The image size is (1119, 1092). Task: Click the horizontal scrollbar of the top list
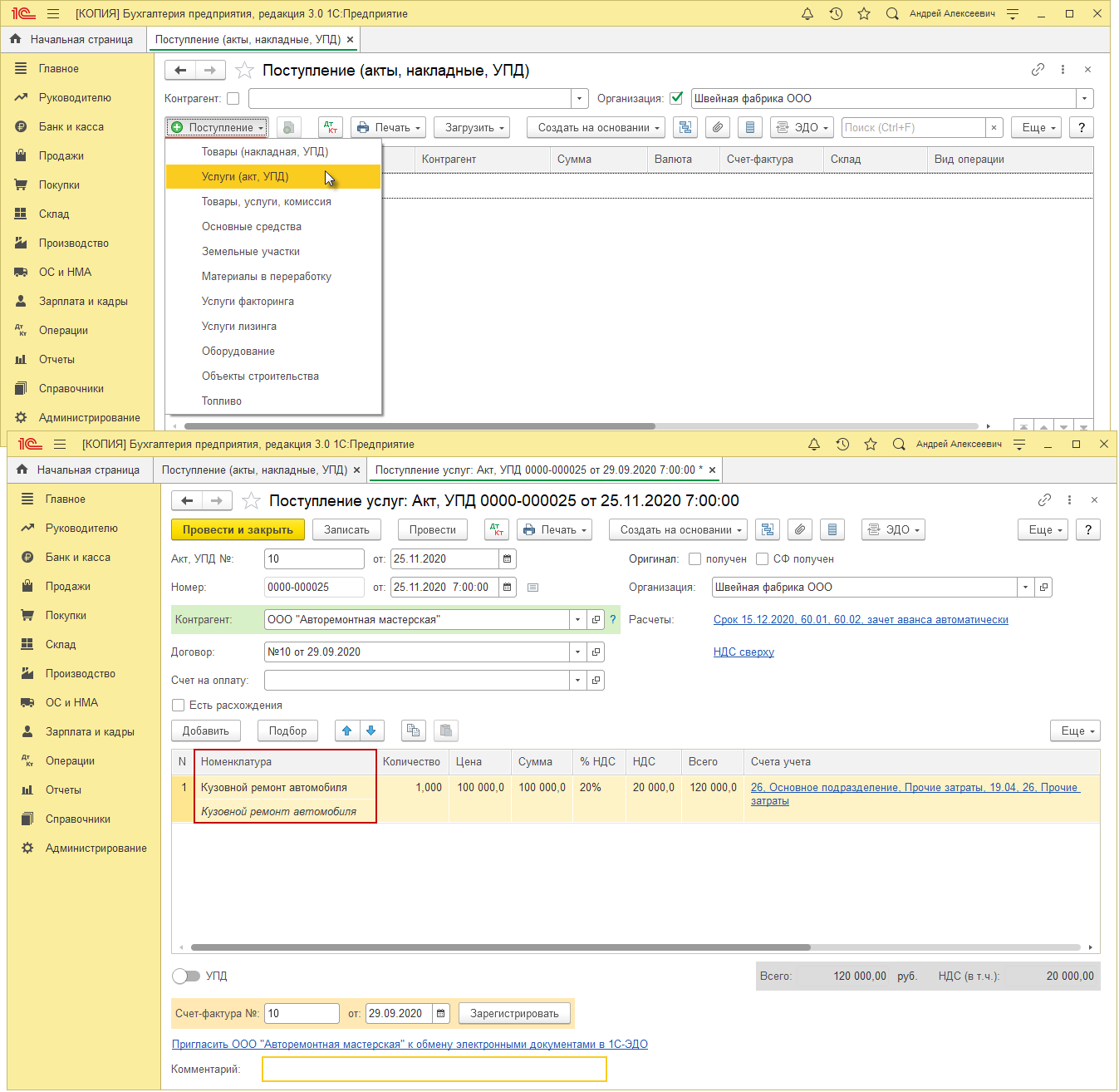[x=418, y=425]
